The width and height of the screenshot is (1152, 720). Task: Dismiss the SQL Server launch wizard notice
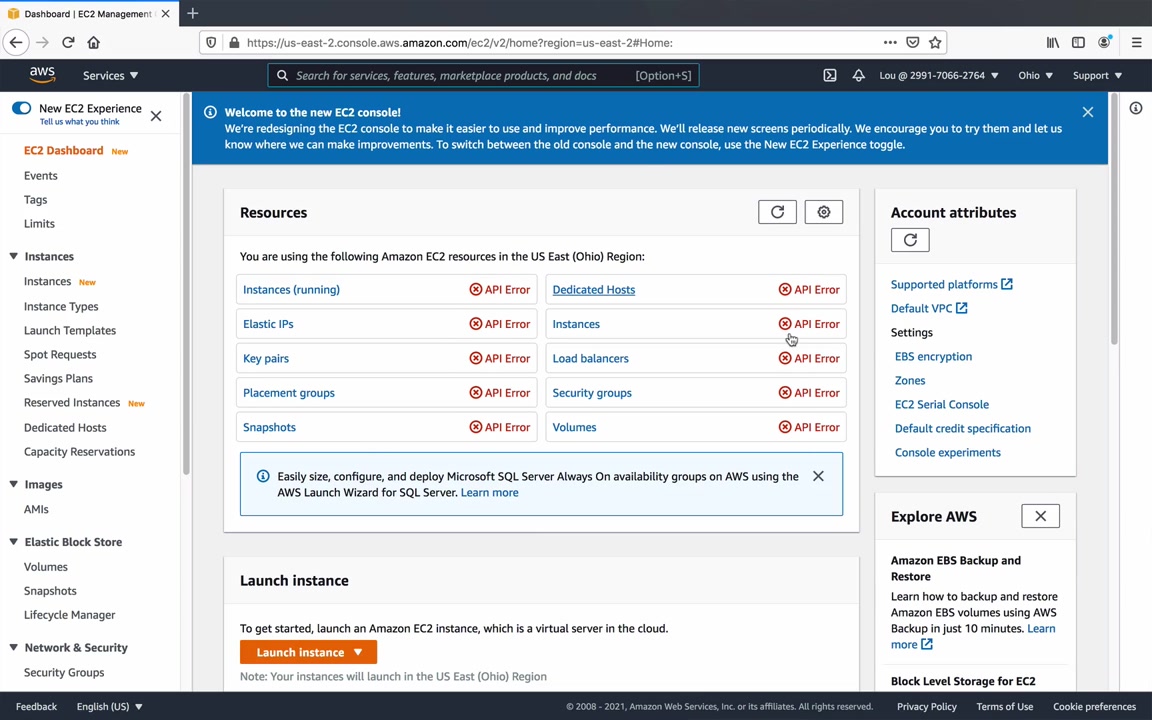pos(818,476)
